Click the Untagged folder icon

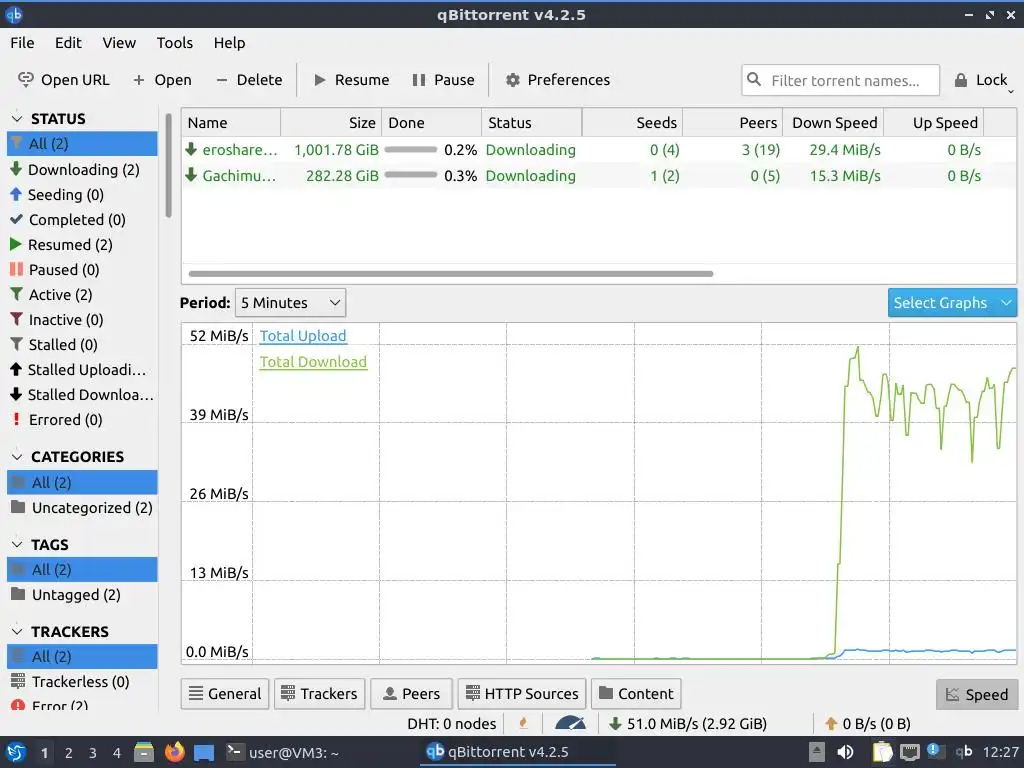click(18, 594)
